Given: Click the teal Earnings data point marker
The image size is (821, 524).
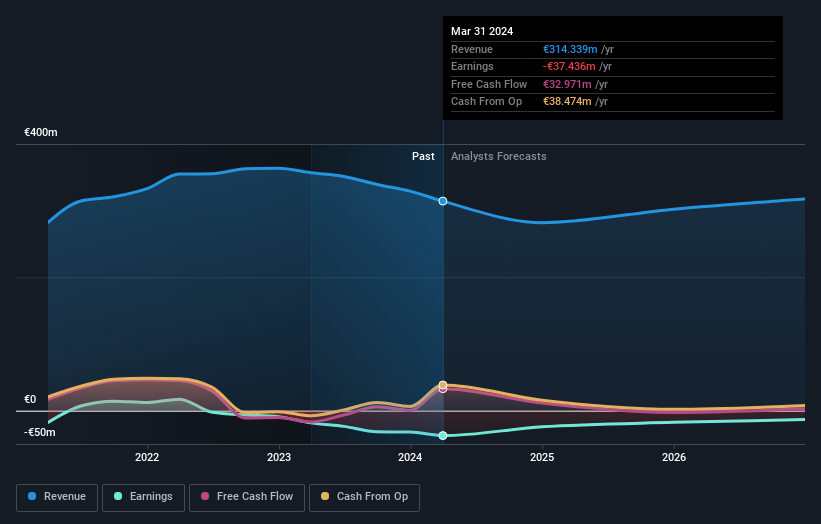Looking at the screenshot, I should (x=443, y=436).
